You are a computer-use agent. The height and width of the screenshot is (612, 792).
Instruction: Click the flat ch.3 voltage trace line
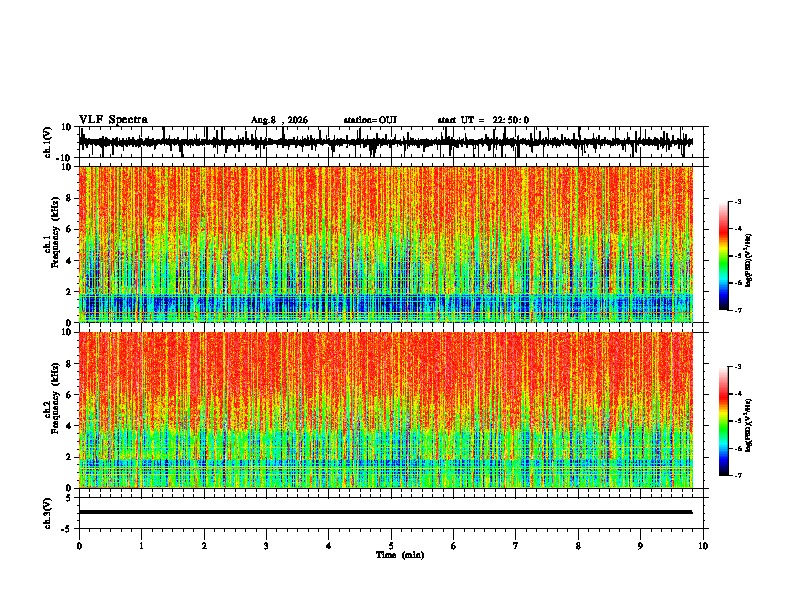(x=385, y=512)
